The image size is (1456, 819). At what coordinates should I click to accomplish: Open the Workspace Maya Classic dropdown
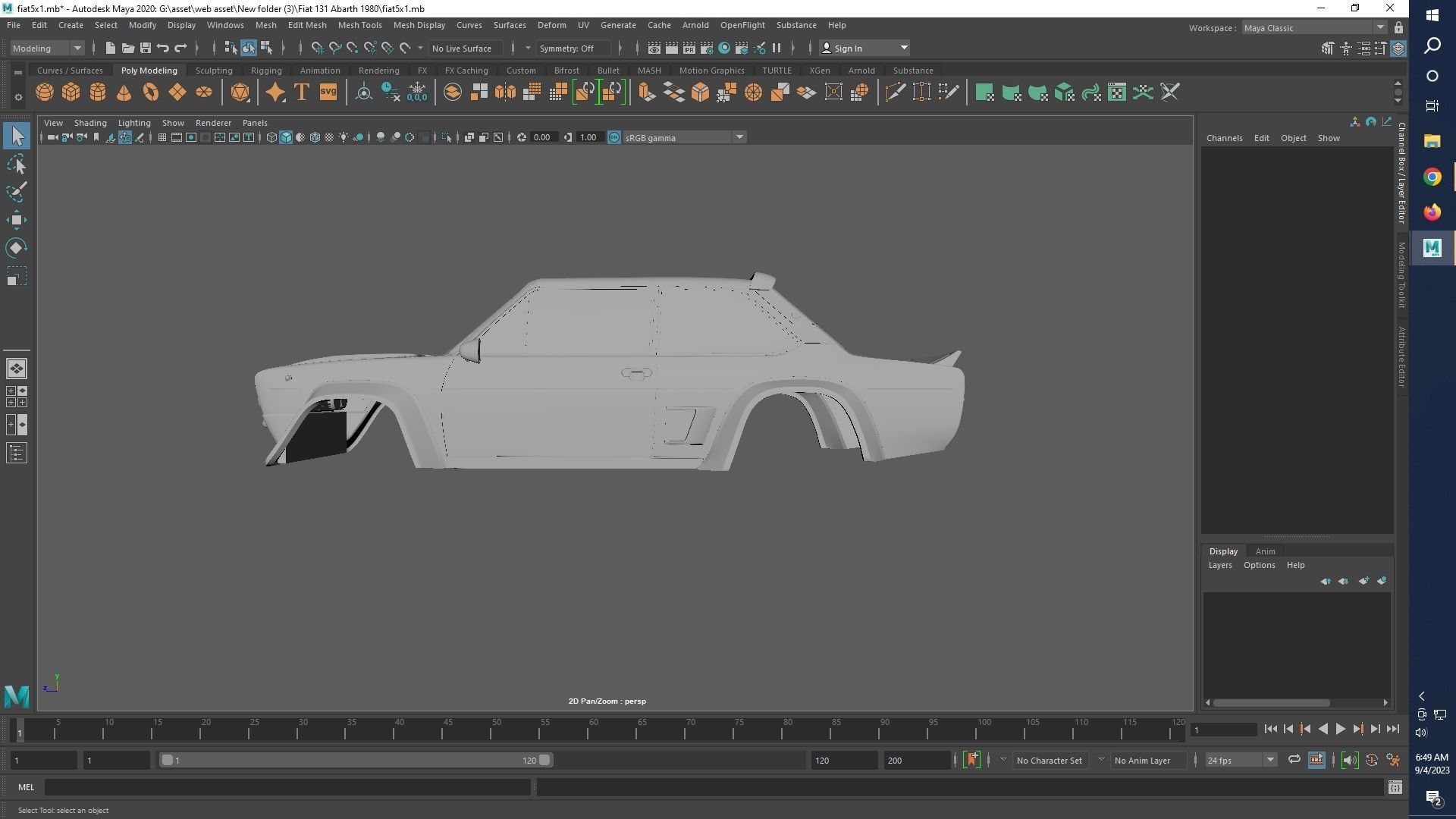click(x=1315, y=28)
